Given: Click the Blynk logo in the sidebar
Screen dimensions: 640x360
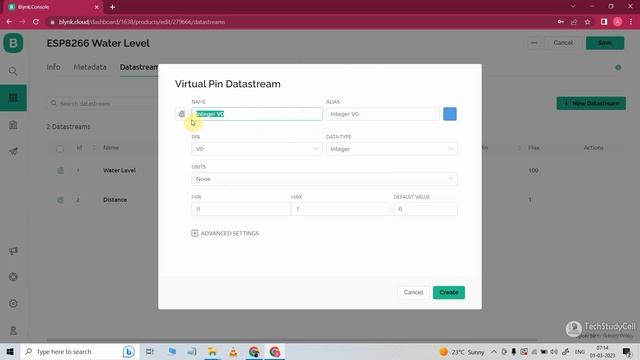Looking at the screenshot, I should tap(13, 43).
